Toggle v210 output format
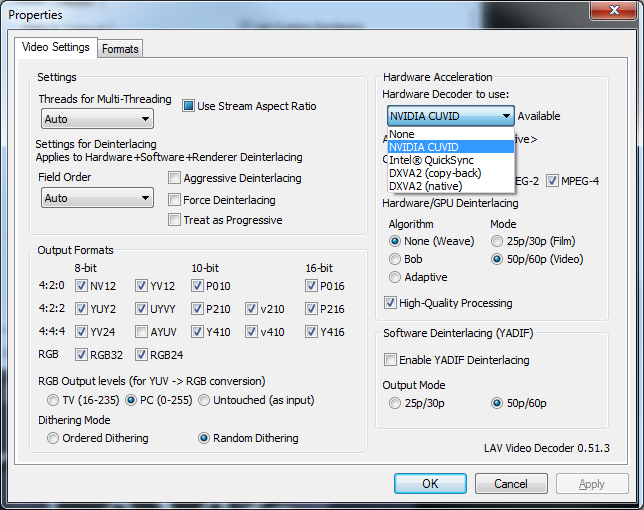Viewport: 644px width, 510px height. click(251, 309)
